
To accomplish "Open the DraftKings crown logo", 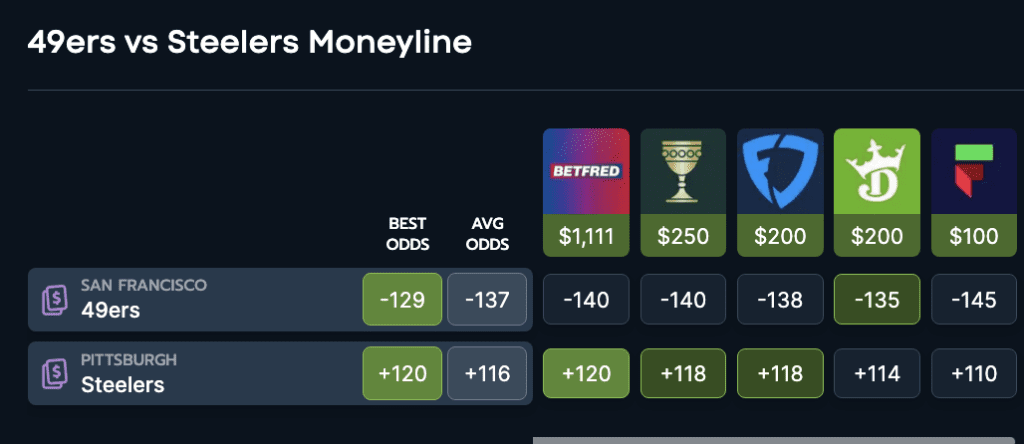I will [876, 171].
